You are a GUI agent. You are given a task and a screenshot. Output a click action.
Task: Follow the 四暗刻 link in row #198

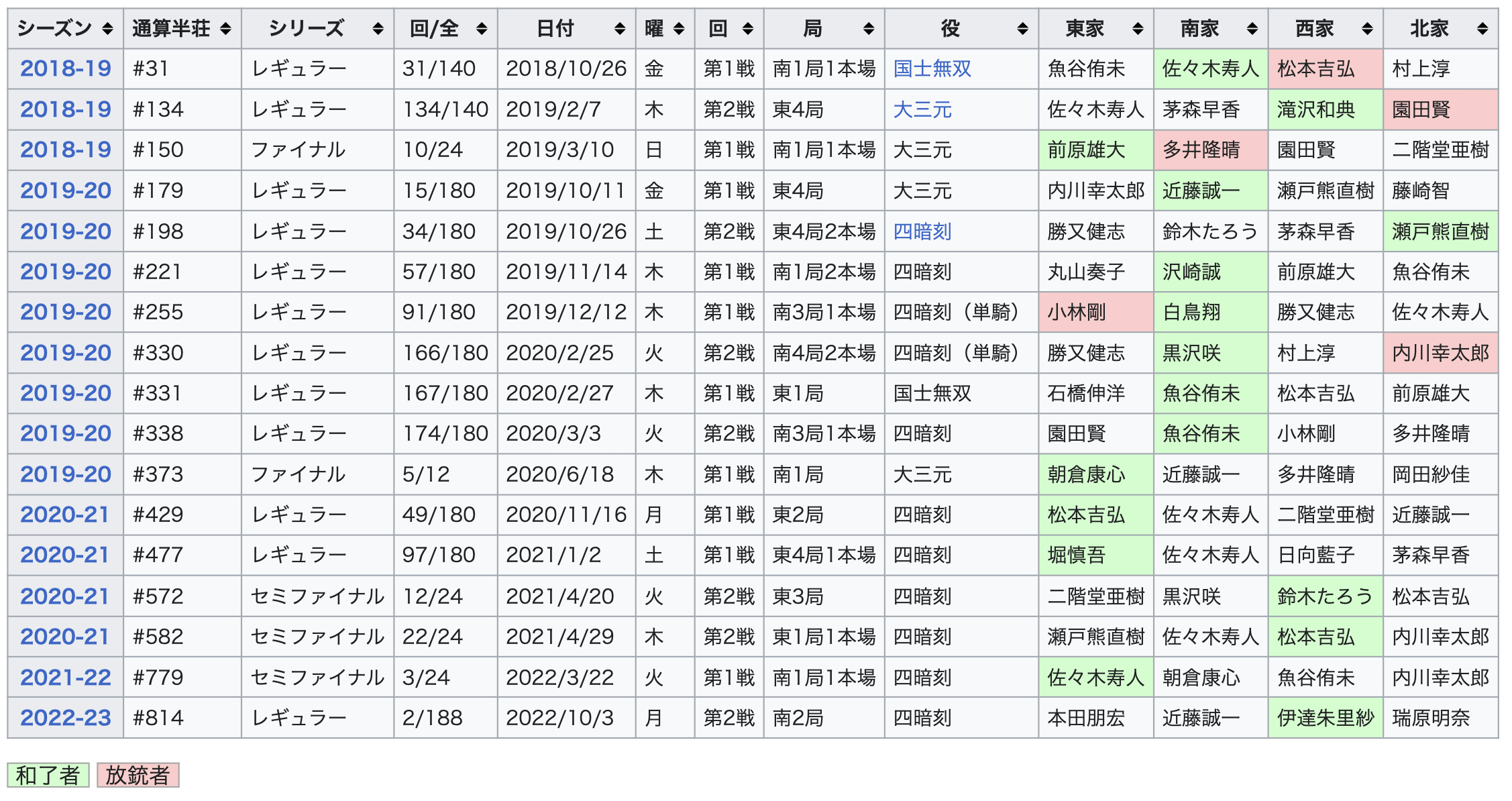click(922, 231)
